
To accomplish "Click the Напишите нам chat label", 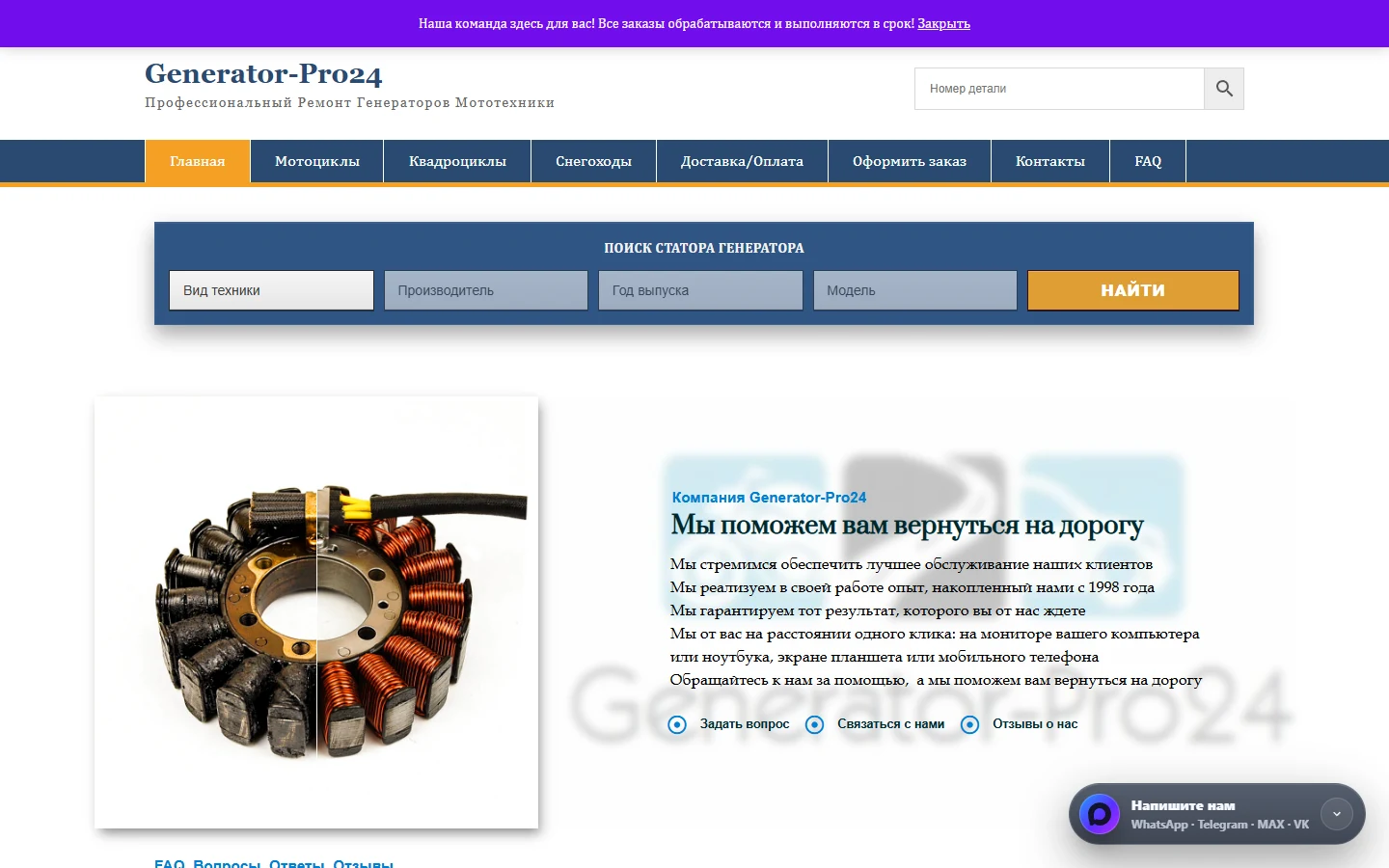I will 1183,805.
